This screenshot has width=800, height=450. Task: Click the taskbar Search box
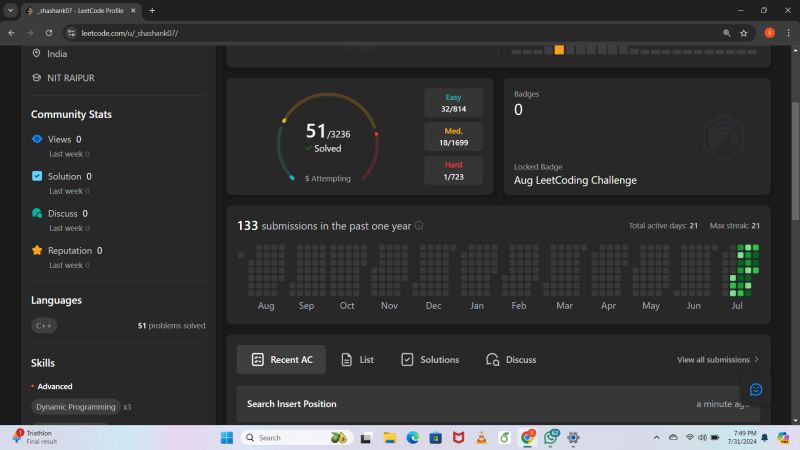(296, 438)
